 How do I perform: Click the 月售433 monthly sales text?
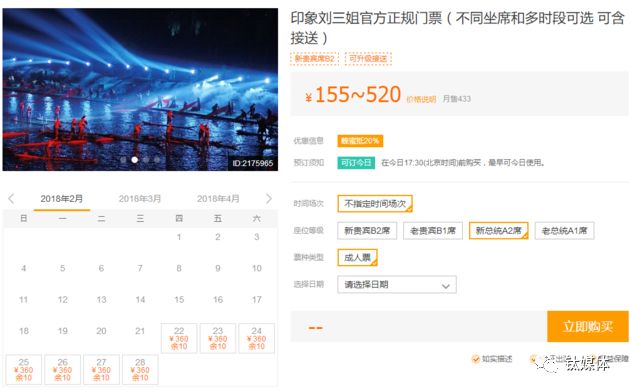[x=457, y=99]
